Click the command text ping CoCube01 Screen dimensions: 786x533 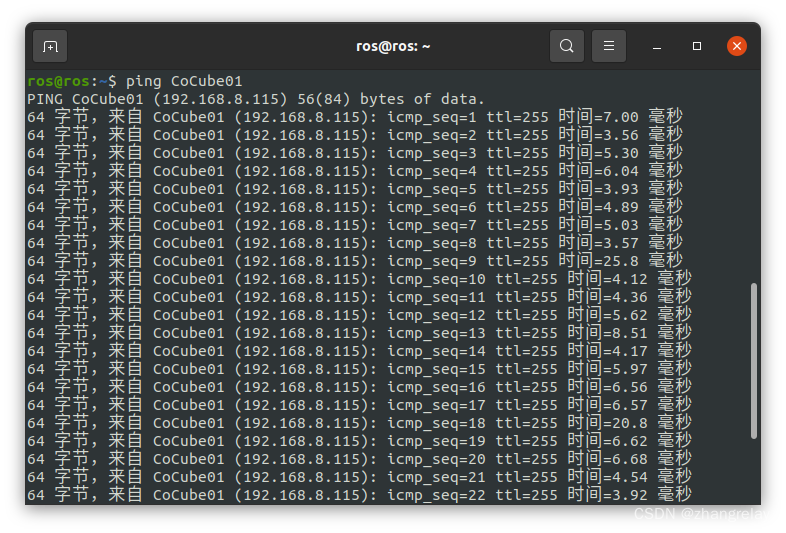point(184,81)
